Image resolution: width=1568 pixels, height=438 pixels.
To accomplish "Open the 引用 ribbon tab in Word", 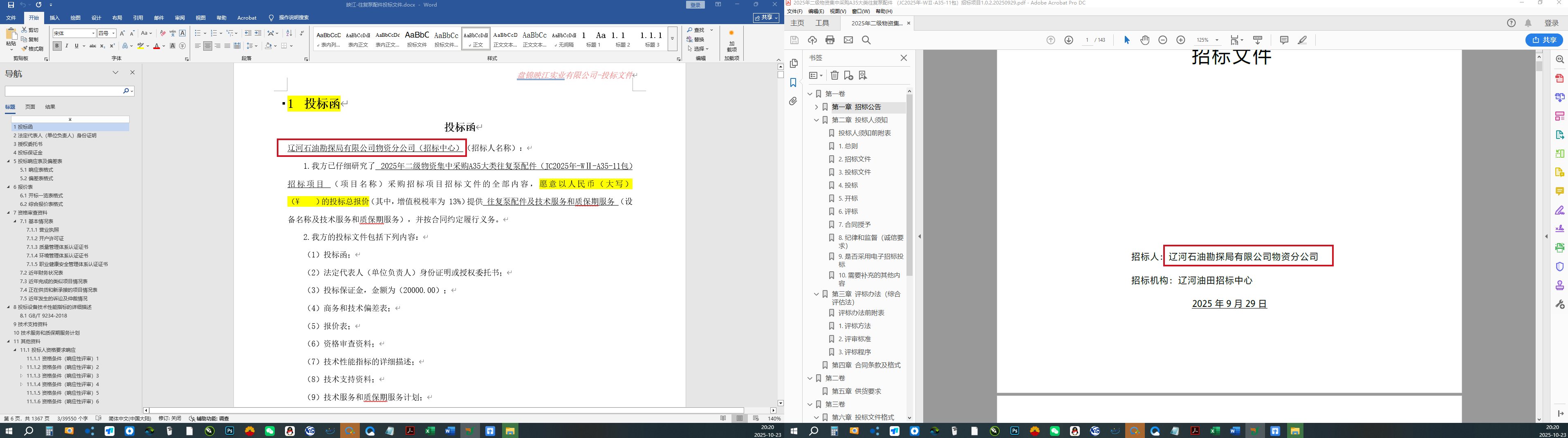I will [x=138, y=18].
